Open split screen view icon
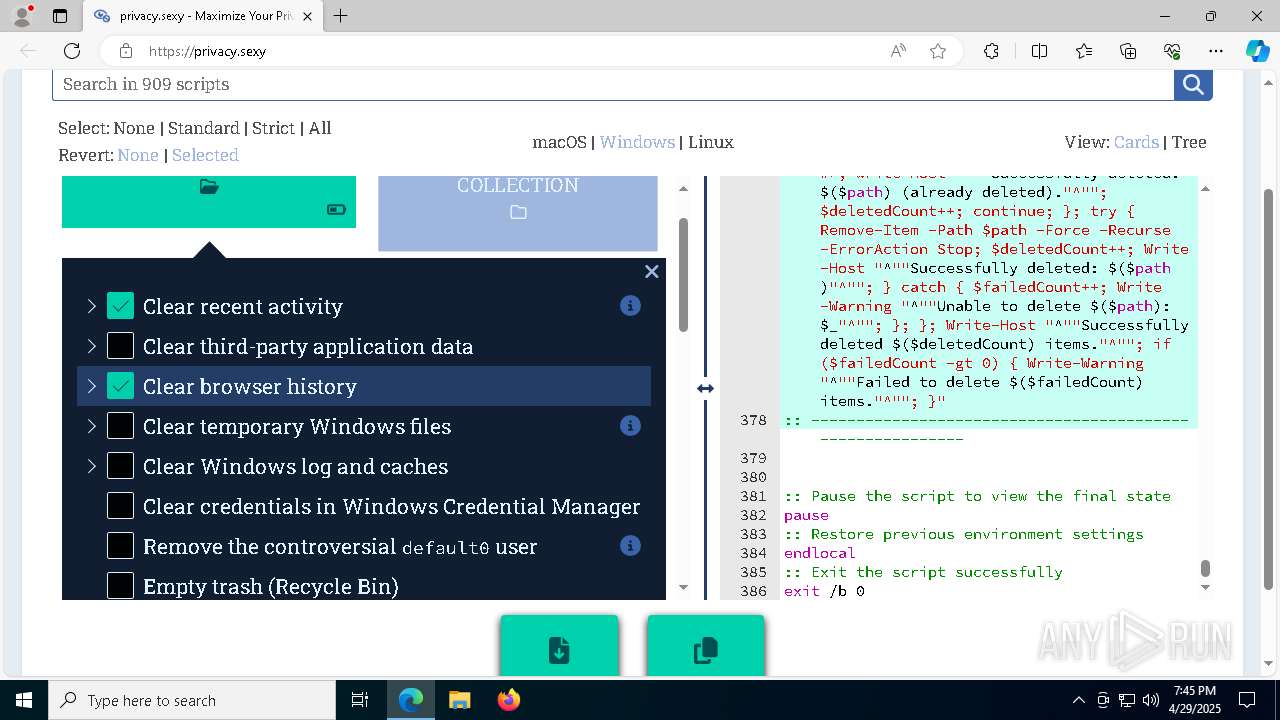Viewport: 1280px width, 720px height. (x=1039, y=51)
